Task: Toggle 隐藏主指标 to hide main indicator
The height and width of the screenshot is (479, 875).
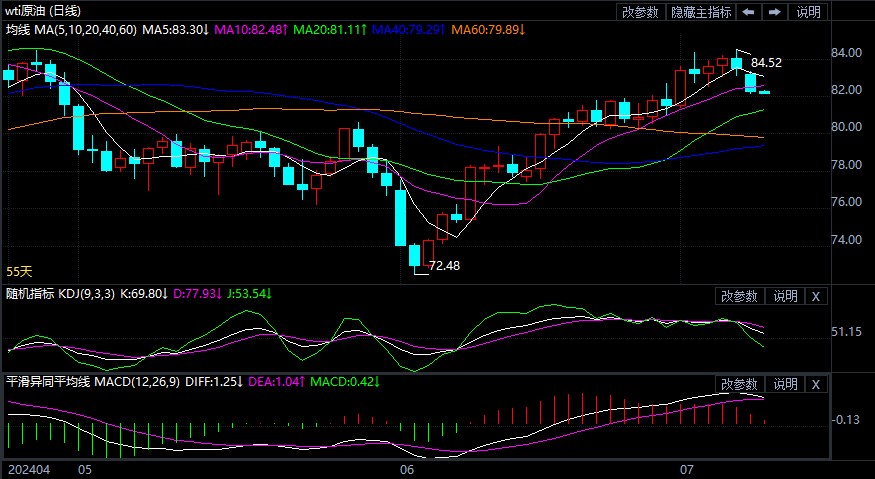Action: [700, 12]
